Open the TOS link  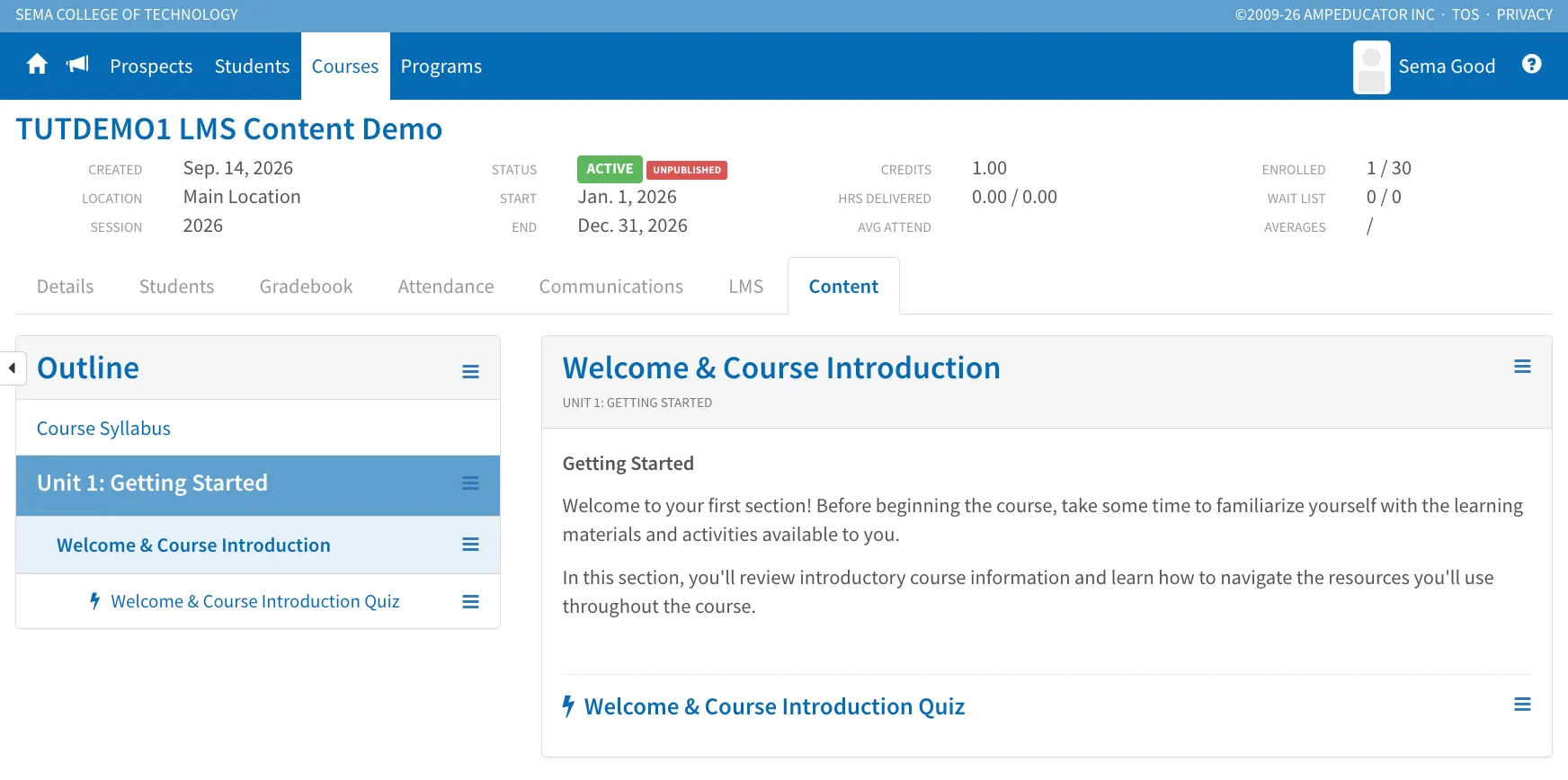tap(1466, 14)
